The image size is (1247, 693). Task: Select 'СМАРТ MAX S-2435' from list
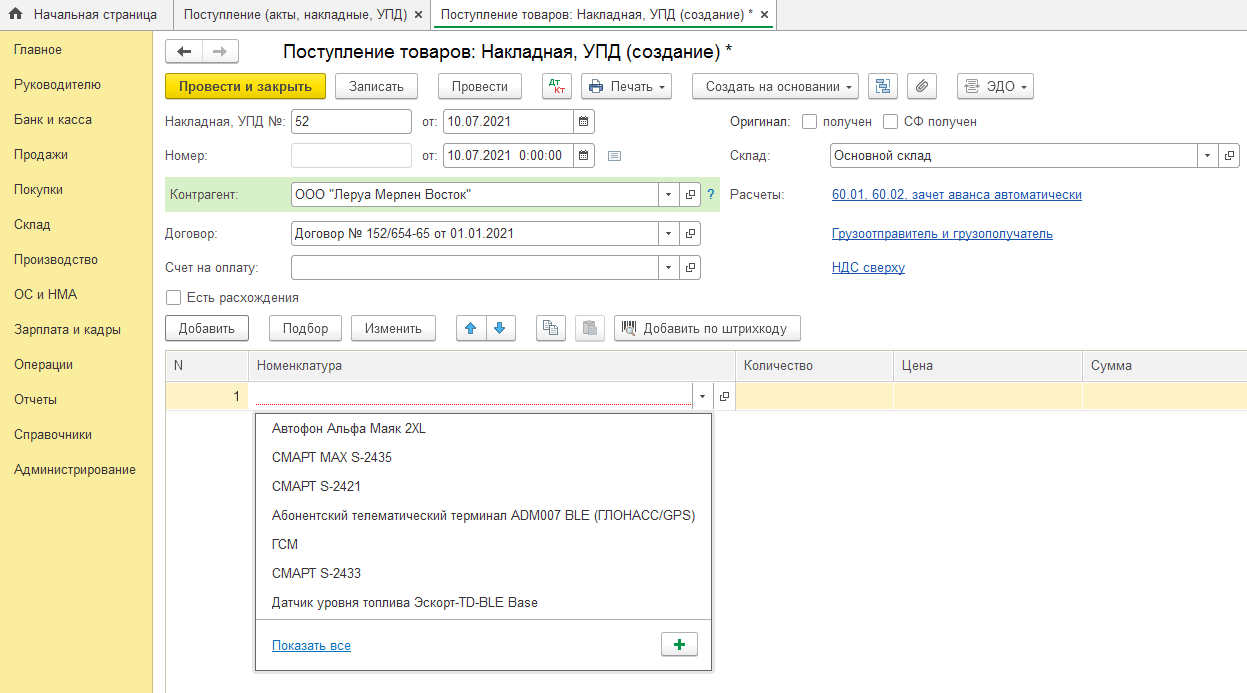332,458
